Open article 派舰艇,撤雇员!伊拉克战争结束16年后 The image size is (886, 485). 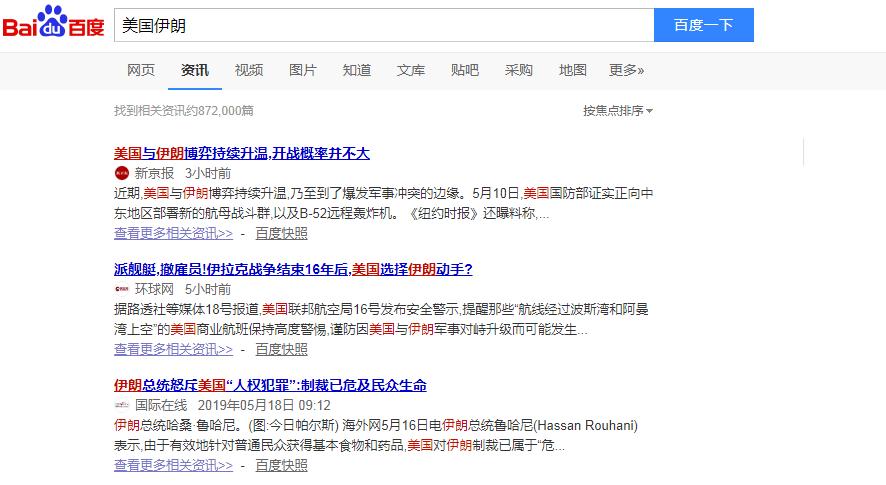(x=293, y=269)
